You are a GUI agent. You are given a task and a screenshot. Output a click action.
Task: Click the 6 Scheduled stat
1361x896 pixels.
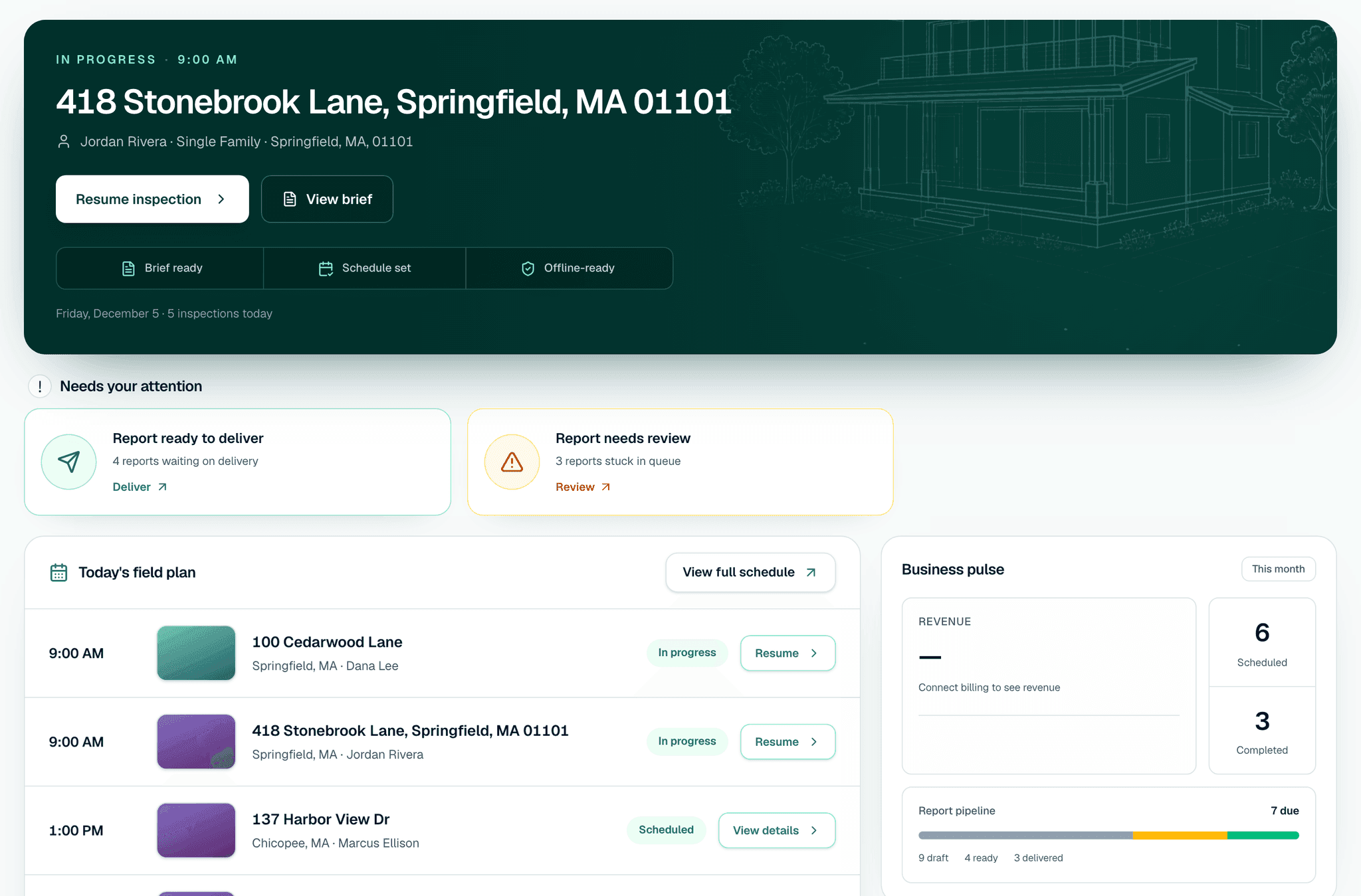[x=1262, y=643]
